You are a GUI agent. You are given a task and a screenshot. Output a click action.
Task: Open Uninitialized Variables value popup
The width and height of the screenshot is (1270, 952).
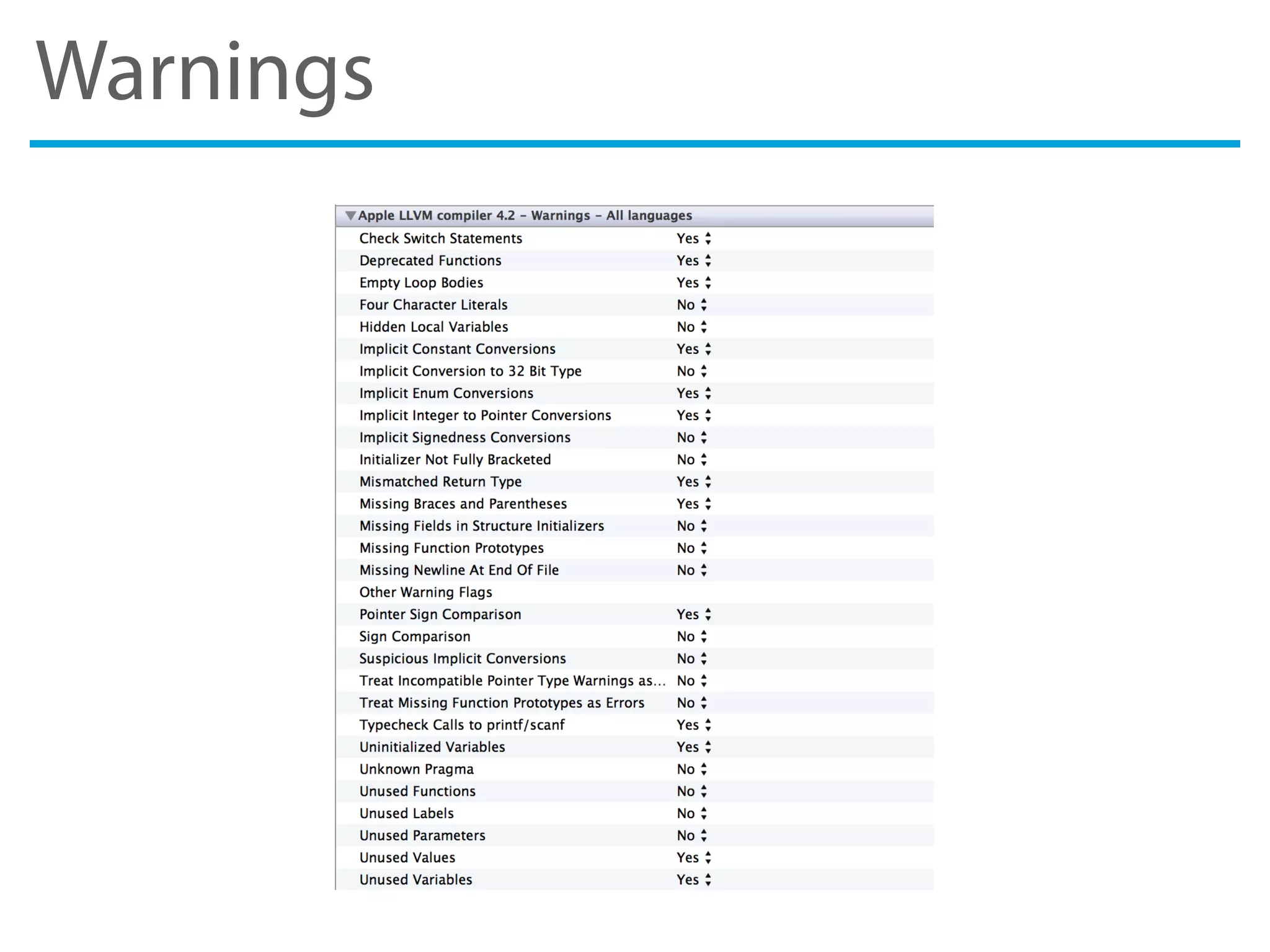(x=694, y=747)
